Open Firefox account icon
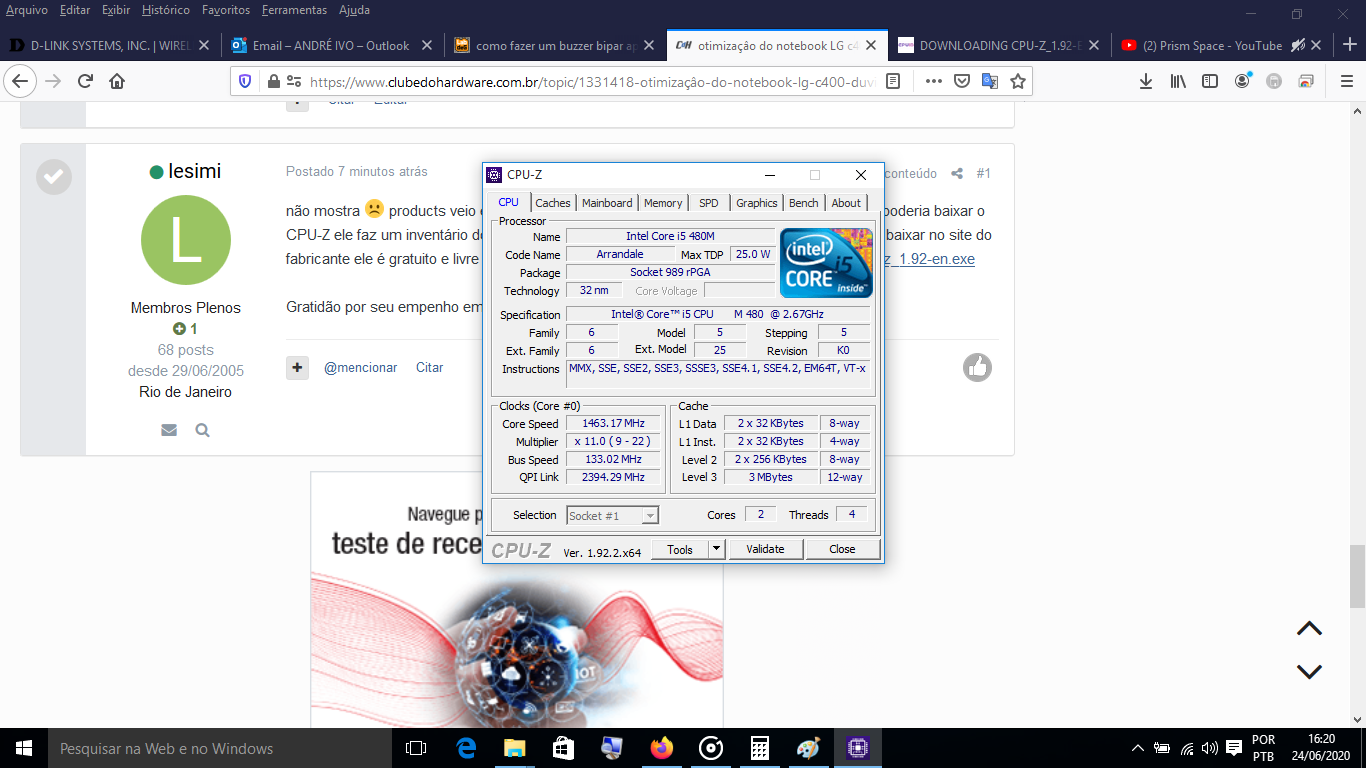 (1242, 81)
